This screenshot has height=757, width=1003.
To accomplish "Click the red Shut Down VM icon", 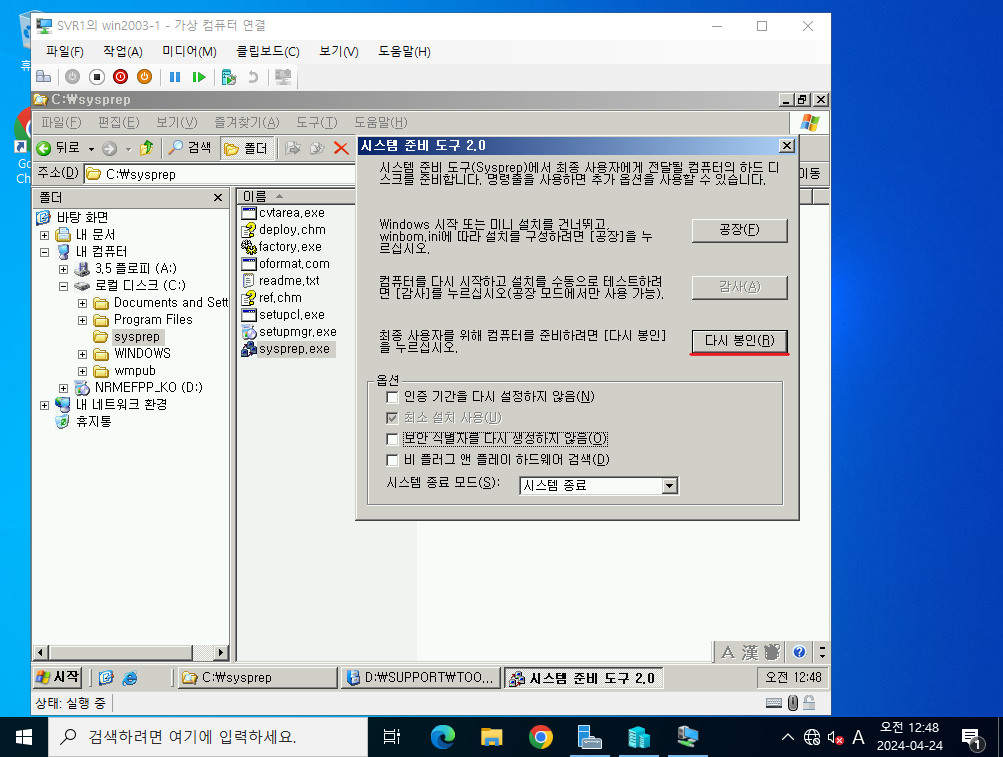I will [x=120, y=77].
